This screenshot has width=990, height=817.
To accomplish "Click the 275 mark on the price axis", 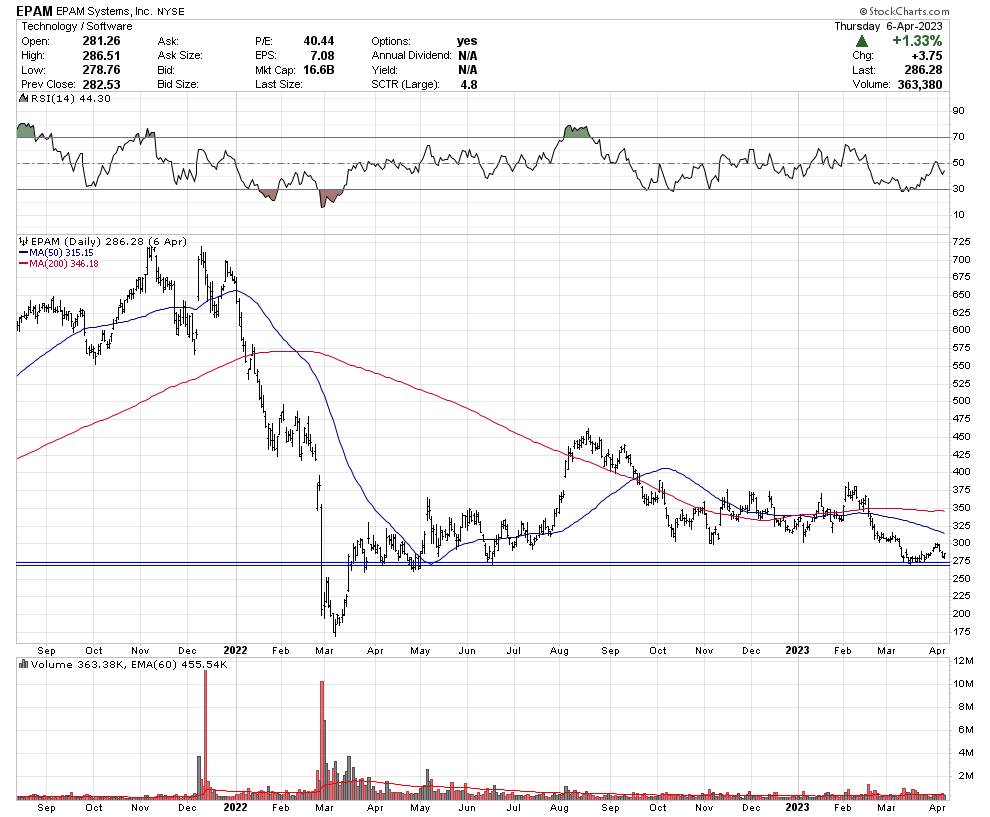I will [x=961, y=561].
